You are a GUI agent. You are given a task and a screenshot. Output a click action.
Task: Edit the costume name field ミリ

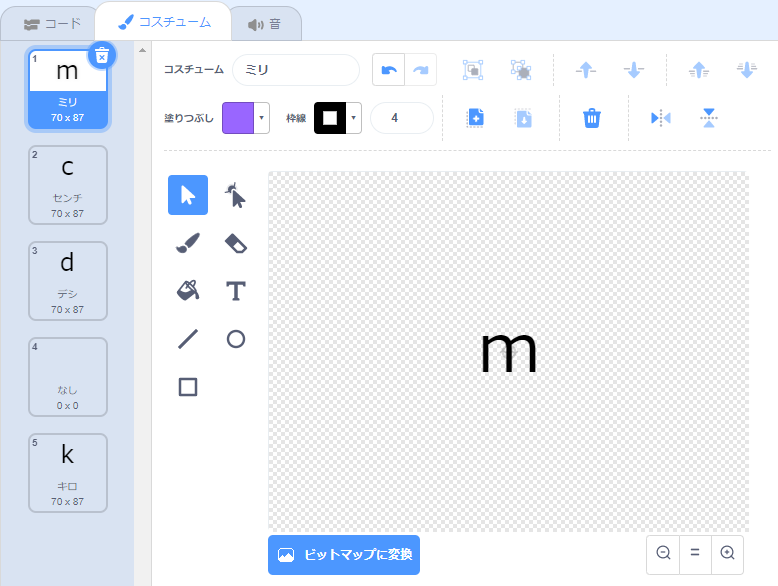pyautogui.click(x=296, y=70)
